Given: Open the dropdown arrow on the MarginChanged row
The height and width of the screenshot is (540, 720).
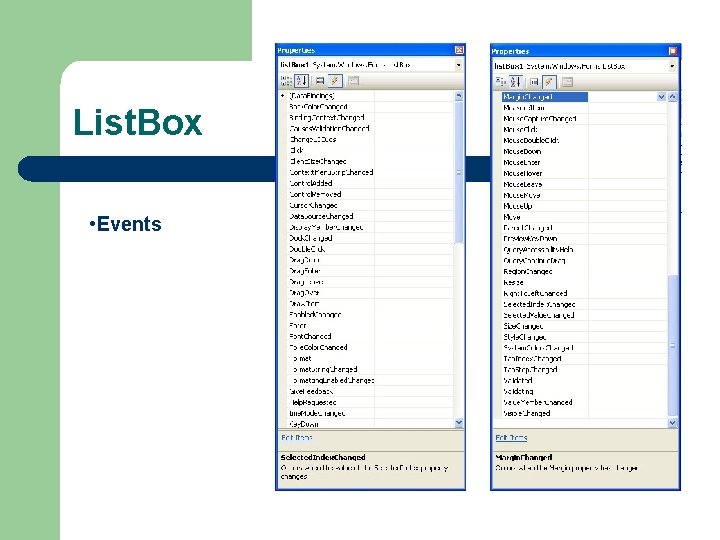Looking at the screenshot, I should click(x=661, y=97).
